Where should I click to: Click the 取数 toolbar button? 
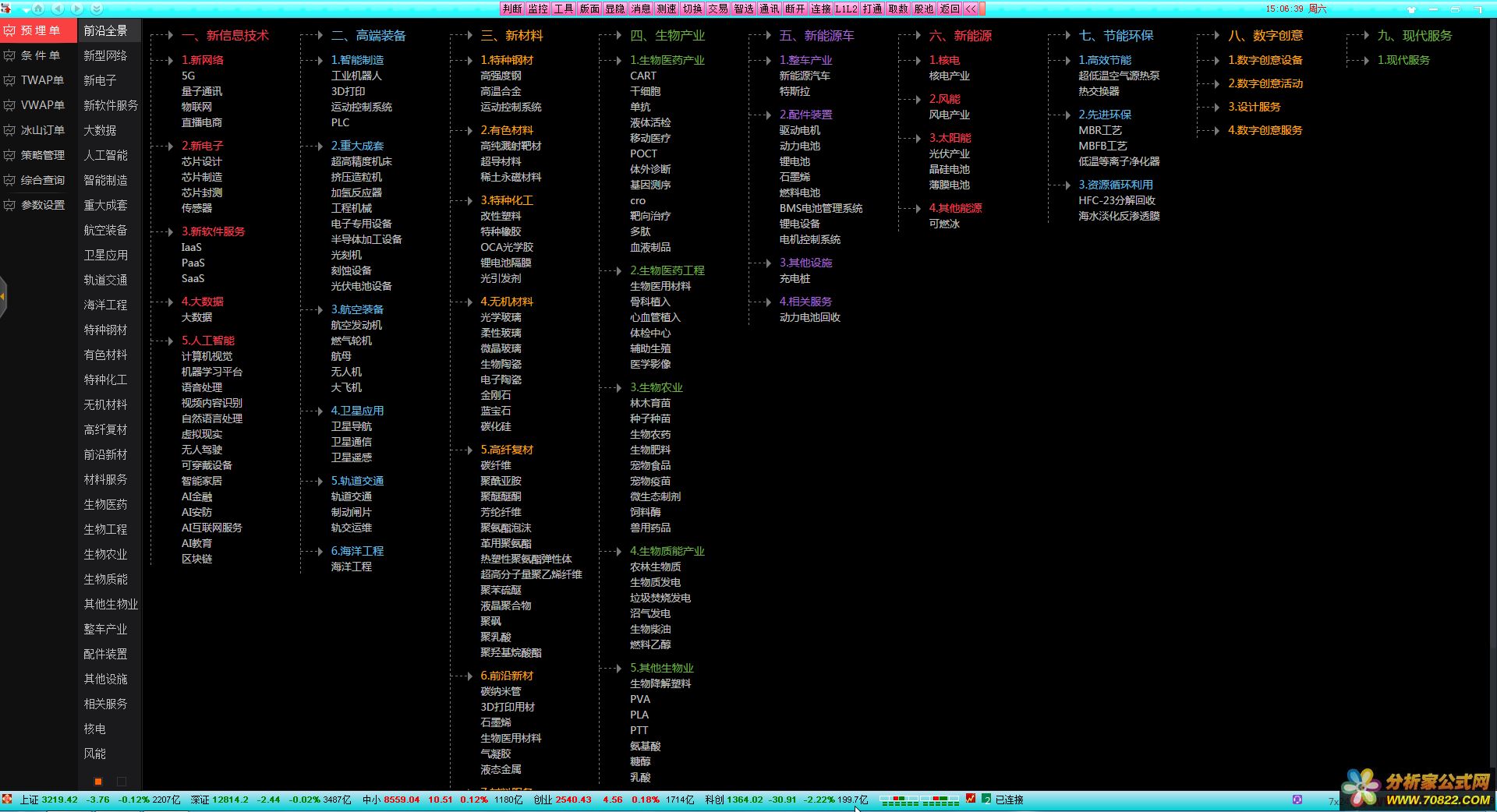coord(898,9)
